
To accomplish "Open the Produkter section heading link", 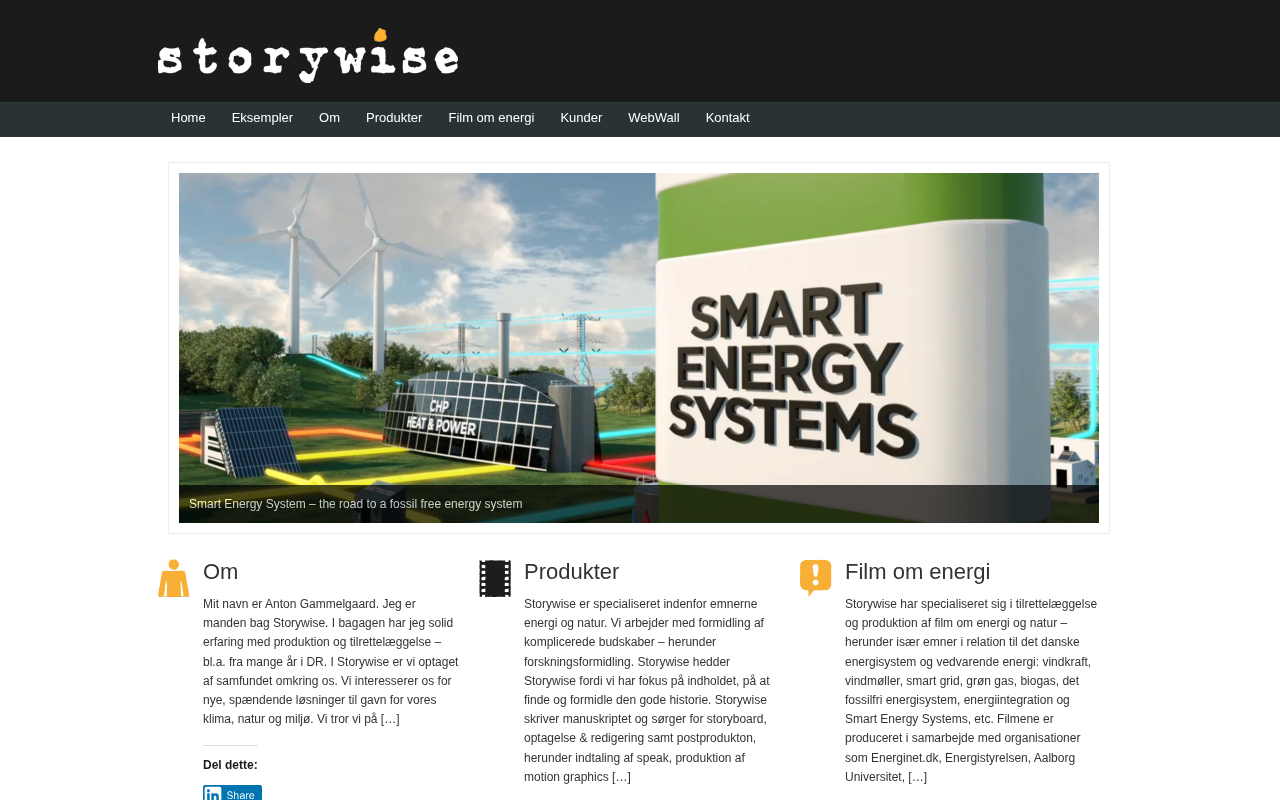I will [x=572, y=572].
